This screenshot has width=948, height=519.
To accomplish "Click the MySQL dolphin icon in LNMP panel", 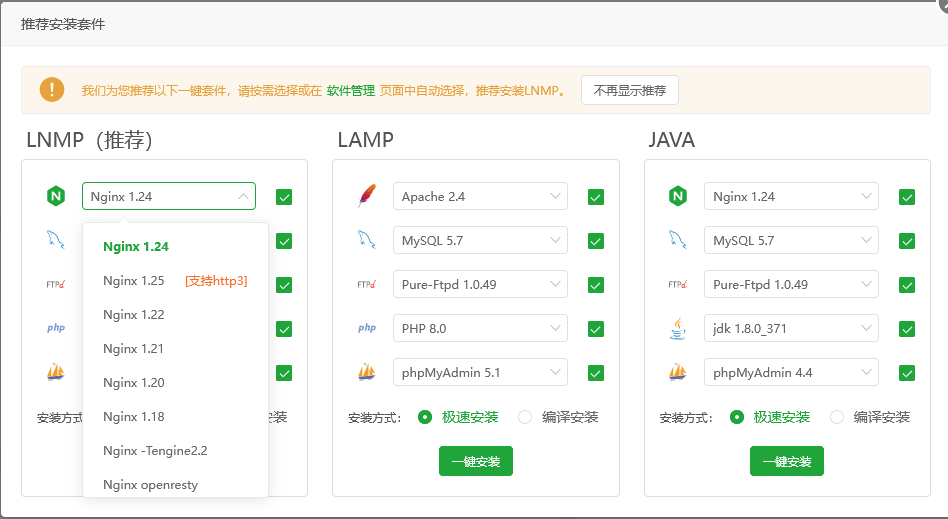I will click(56, 240).
